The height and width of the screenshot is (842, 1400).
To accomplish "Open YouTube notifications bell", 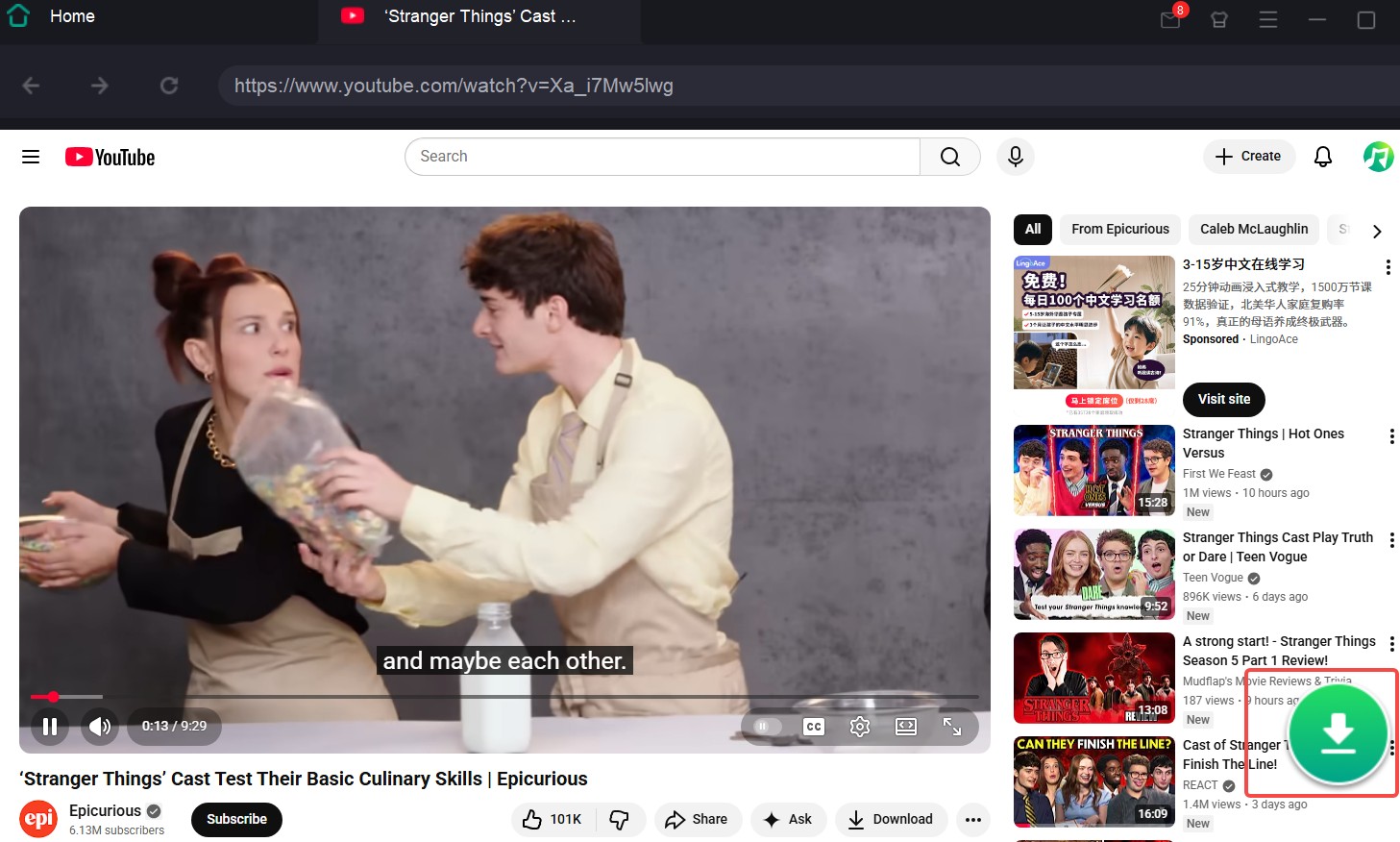I will point(1323,157).
